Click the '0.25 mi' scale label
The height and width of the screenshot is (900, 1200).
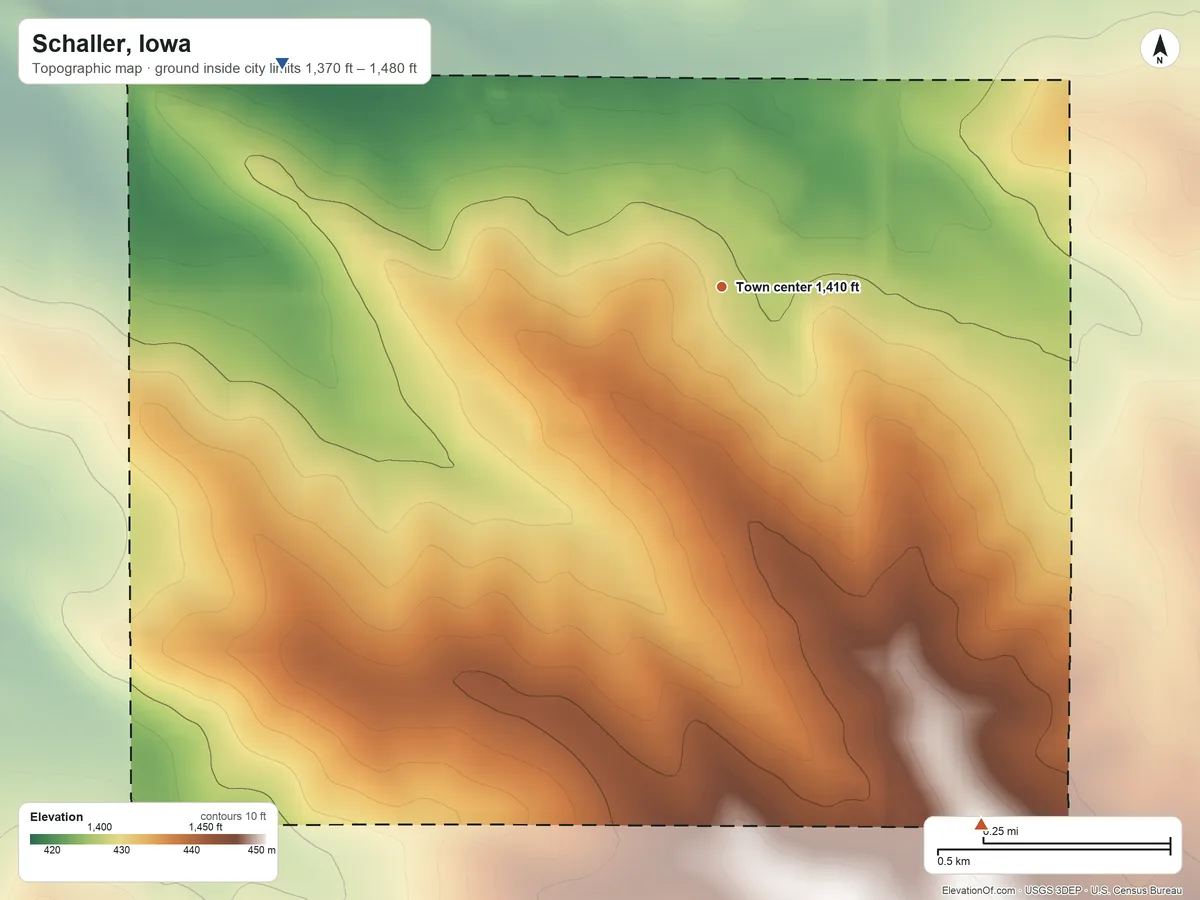pyautogui.click(x=1001, y=832)
